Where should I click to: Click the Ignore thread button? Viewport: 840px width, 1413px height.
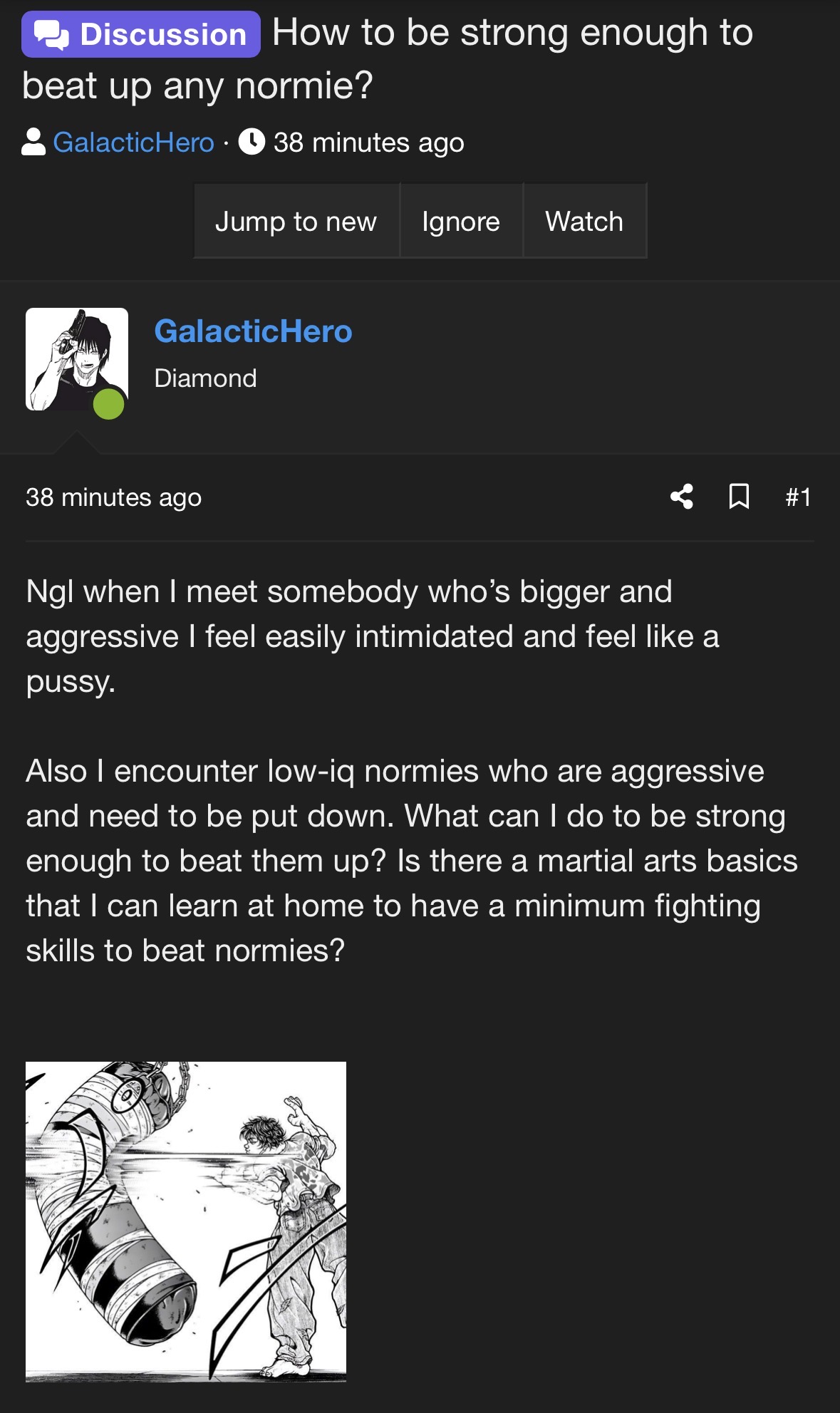pos(461,221)
